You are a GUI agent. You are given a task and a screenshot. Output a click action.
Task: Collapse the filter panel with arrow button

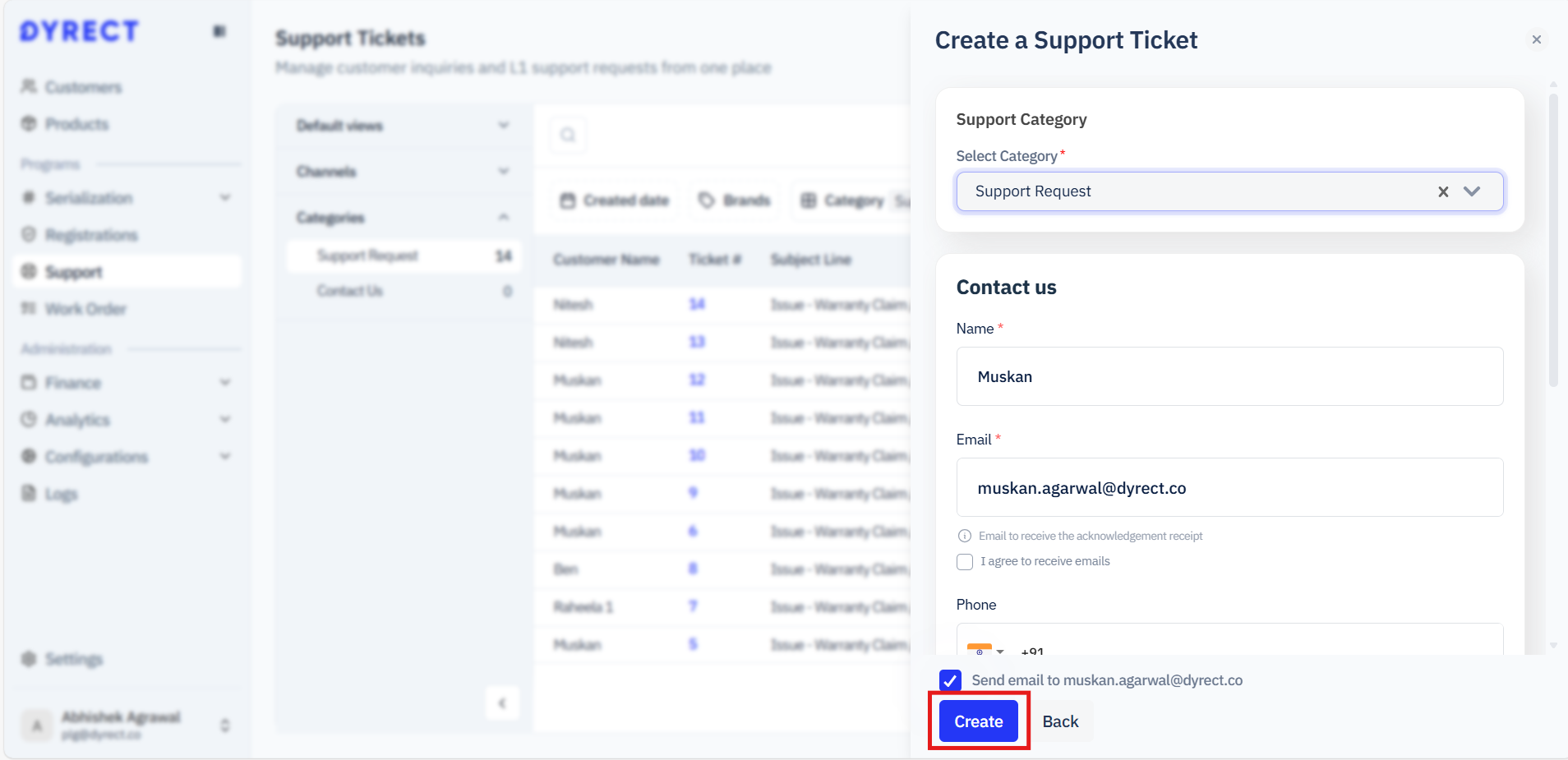point(502,703)
